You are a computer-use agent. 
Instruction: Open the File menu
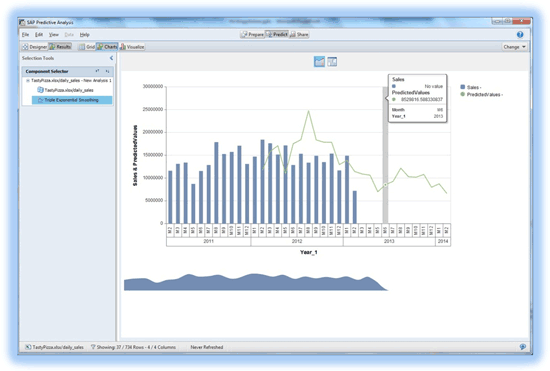click(x=25, y=34)
